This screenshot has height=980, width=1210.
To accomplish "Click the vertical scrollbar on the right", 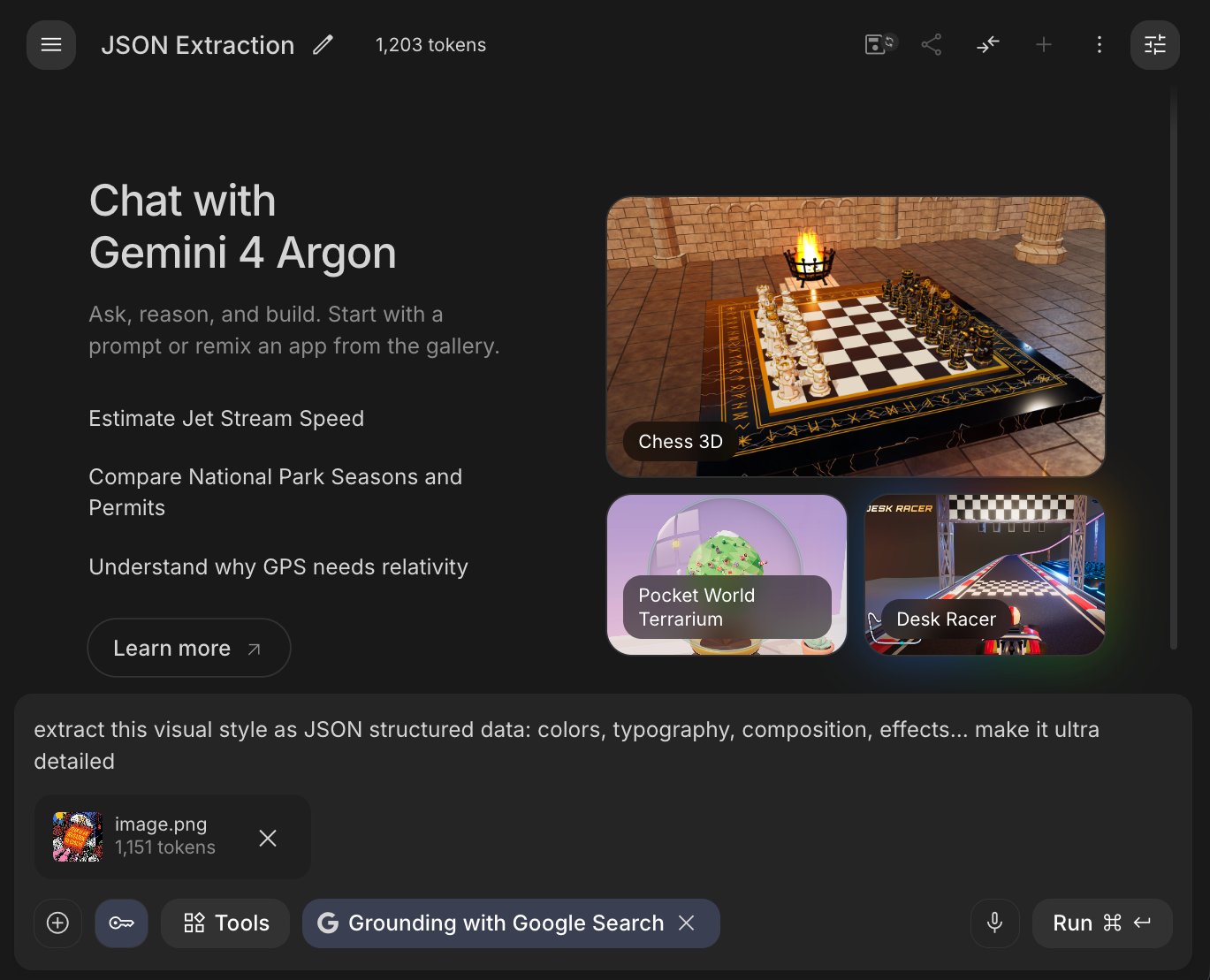I will [1174, 368].
